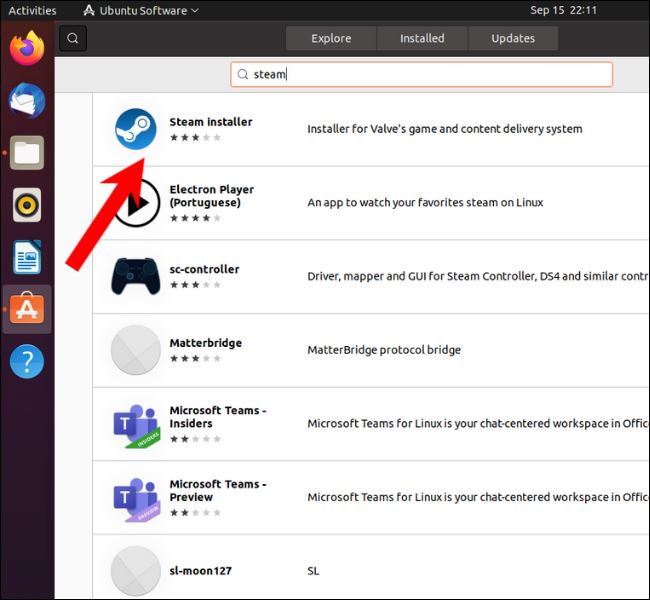650x600 pixels.
Task: Open Microsoft Teams Preview icon
Action: click(134, 498)
